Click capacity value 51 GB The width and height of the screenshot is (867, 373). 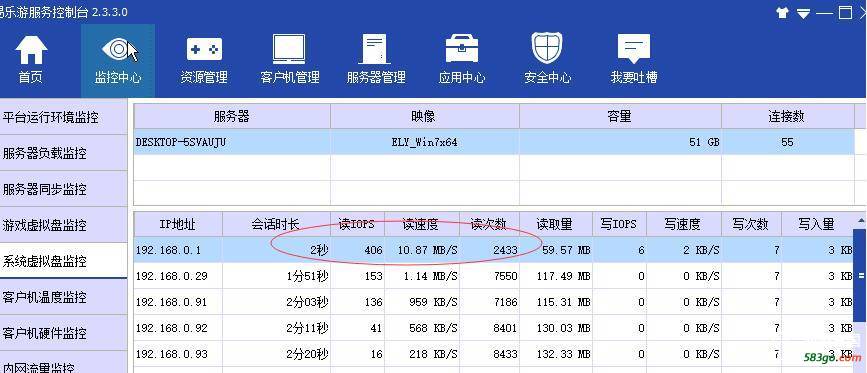[704, 142]
